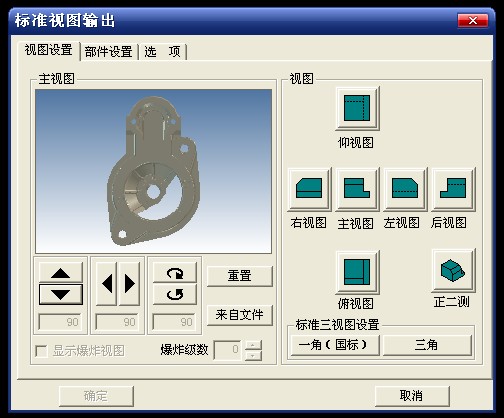Choose the 后视图 rear view icon

click(453, 189)
